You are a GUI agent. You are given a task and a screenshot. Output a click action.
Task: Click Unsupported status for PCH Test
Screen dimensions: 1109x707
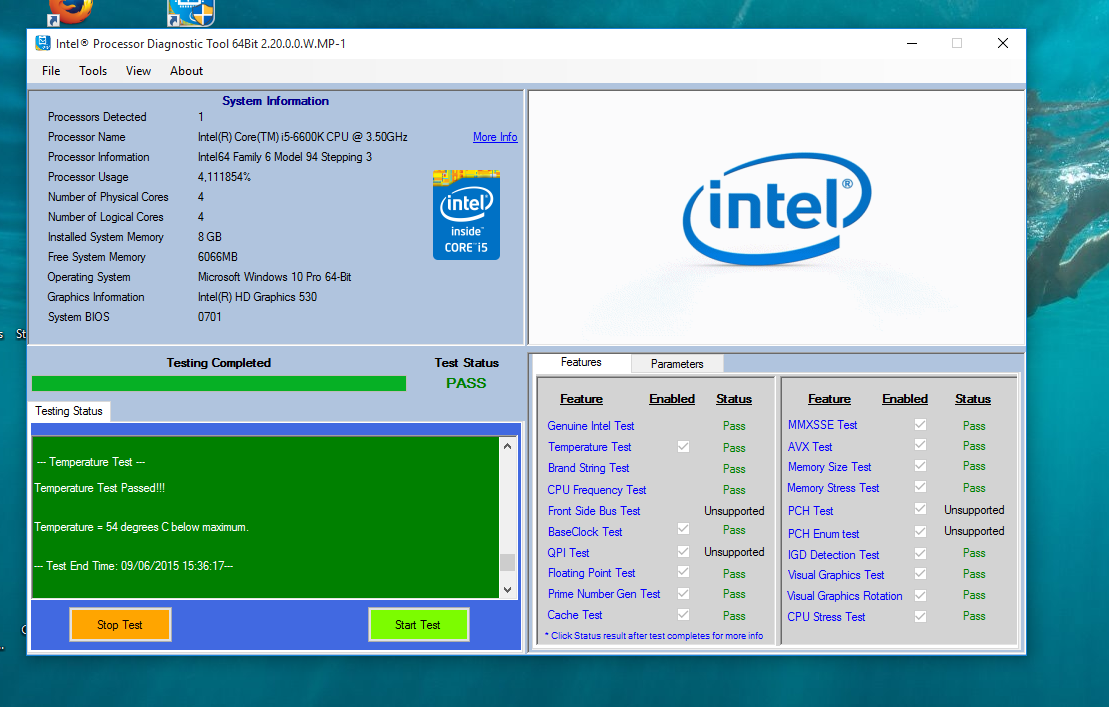(974, 510)
